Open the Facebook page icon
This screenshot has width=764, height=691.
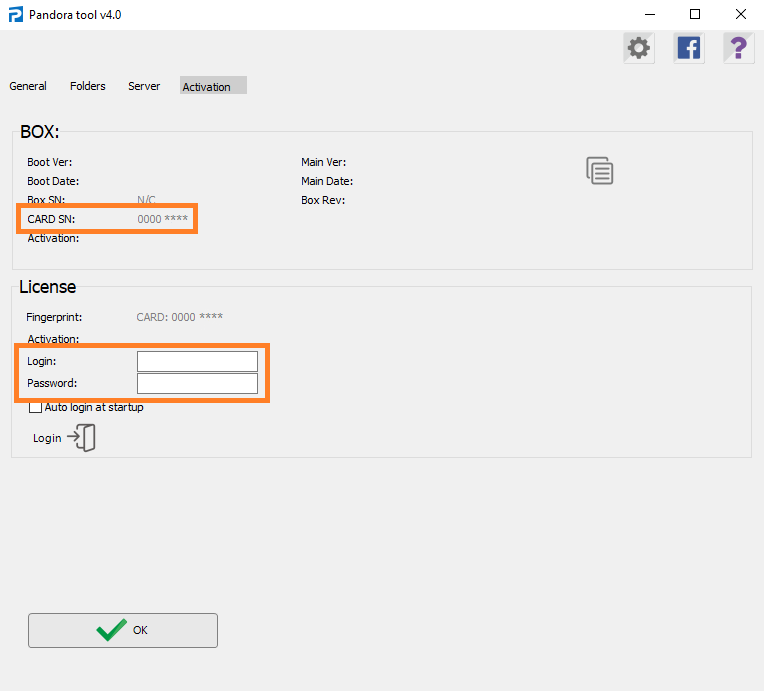(x=688, y=48)
